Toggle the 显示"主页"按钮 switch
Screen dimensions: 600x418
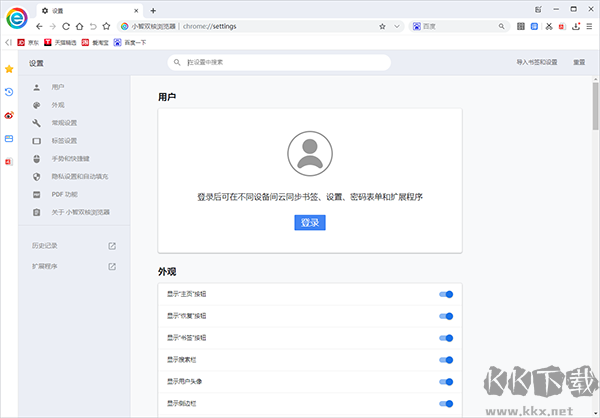coord(446,294)
